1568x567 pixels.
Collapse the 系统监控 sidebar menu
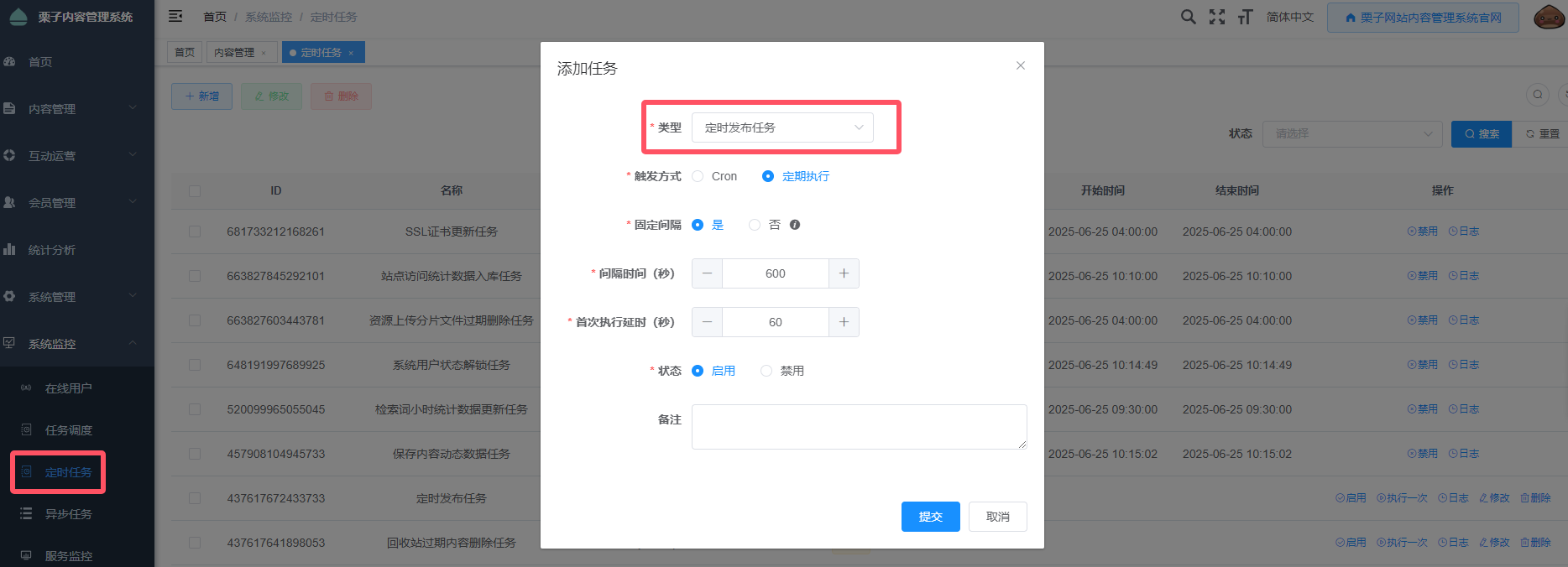point(77,344)
